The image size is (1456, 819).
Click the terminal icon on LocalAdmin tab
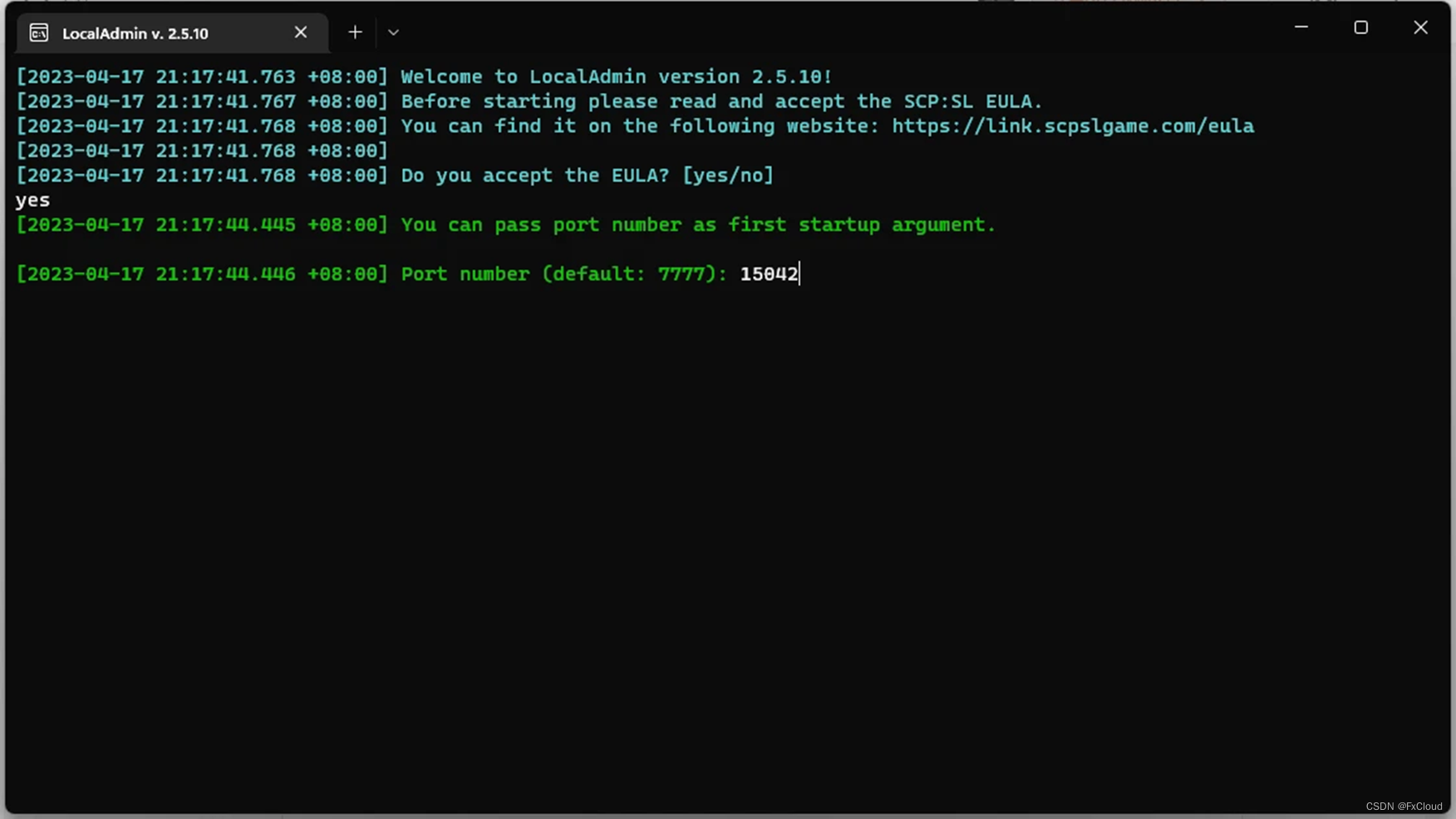coord(39,32)
